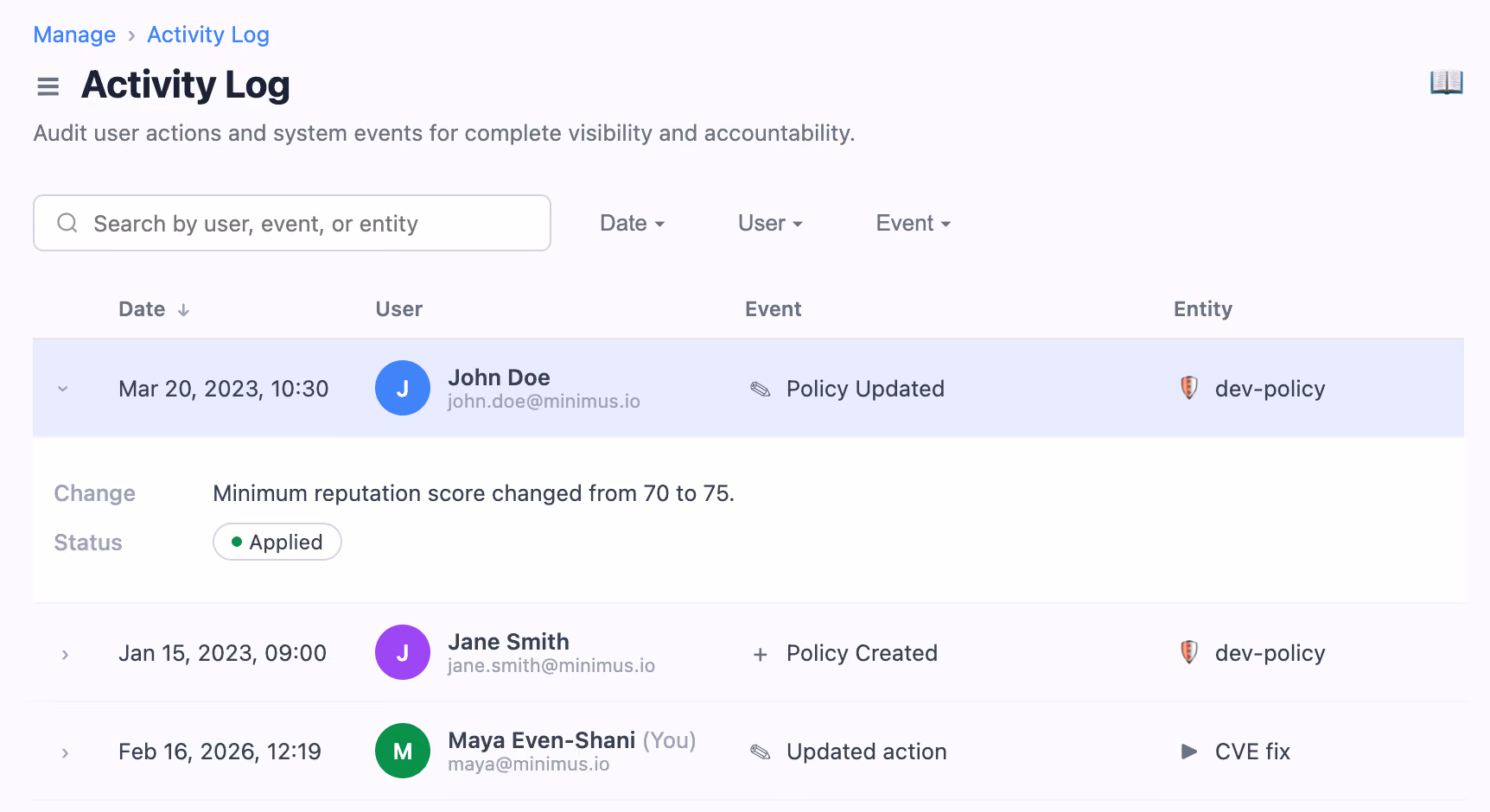Select the John Doe name text
This screenshot has height=812, width=1490.
(x=499, y=377)
